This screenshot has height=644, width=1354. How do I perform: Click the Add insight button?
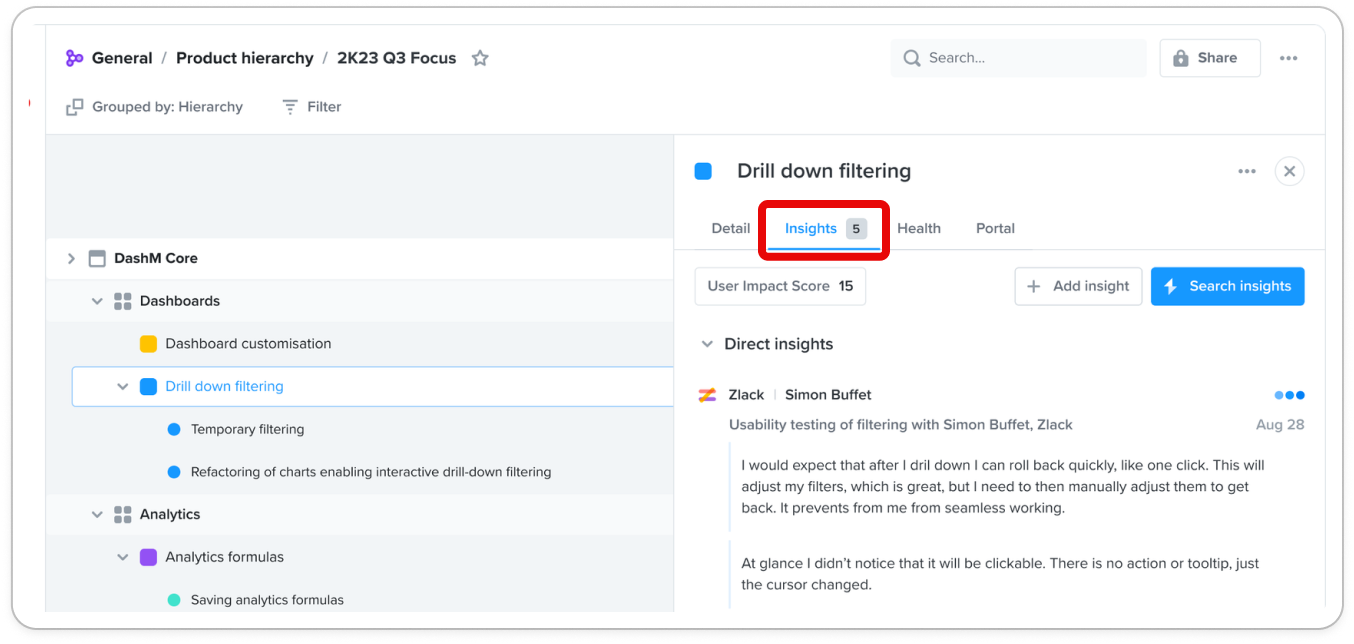pyautogui.click(x=1078, y=286)
